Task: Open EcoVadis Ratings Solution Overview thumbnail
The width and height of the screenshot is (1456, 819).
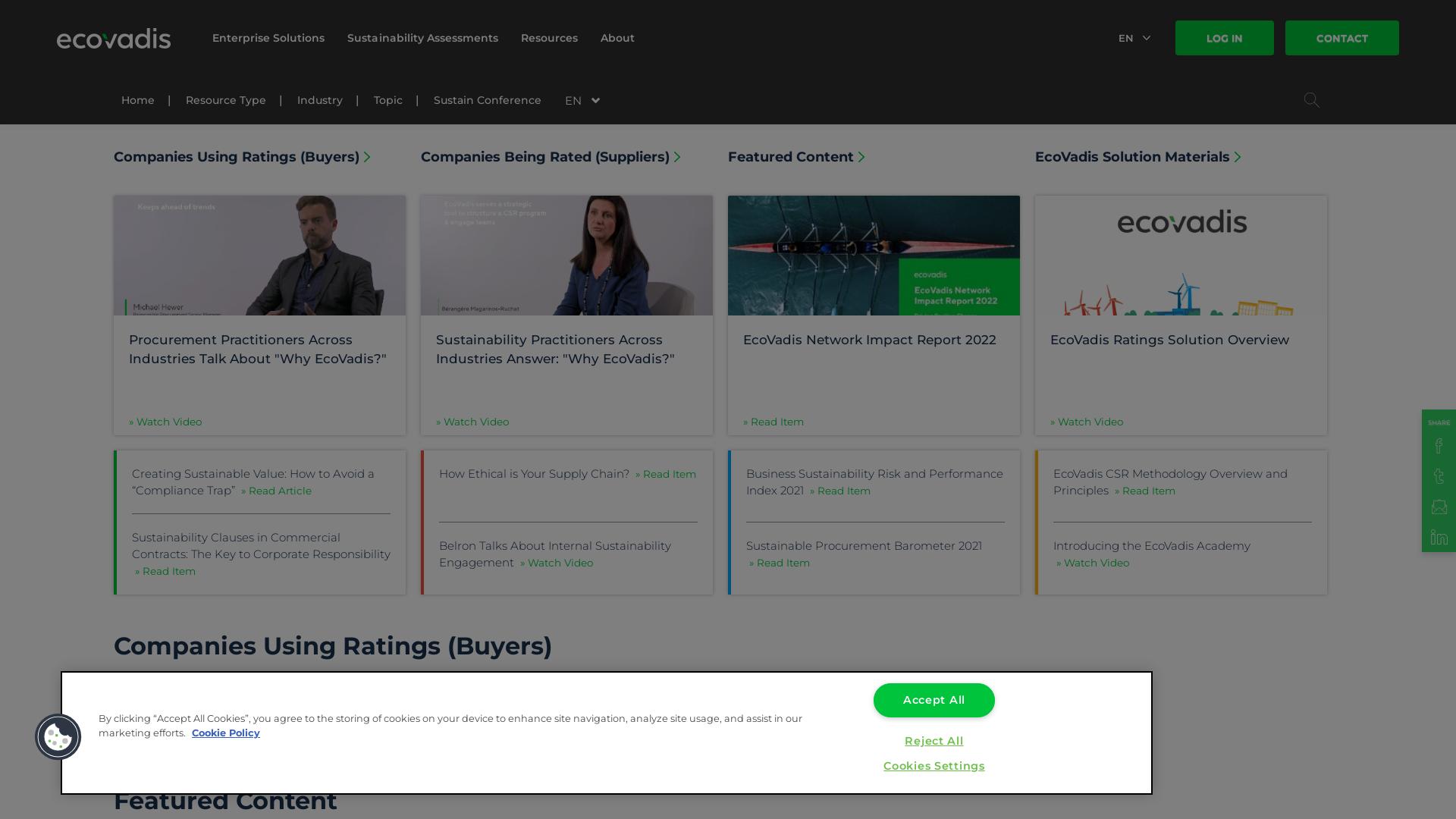Action: point(1181,256)
